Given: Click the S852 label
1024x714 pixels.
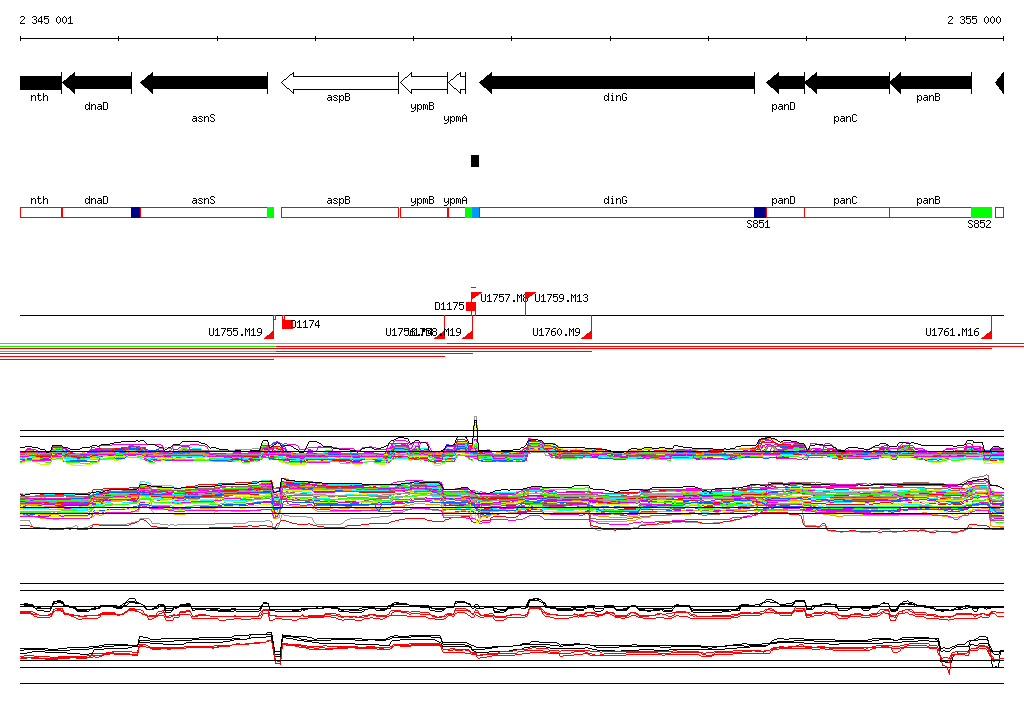Looking at the screenshot, I should pyautogui.click(x=979, y=224).
